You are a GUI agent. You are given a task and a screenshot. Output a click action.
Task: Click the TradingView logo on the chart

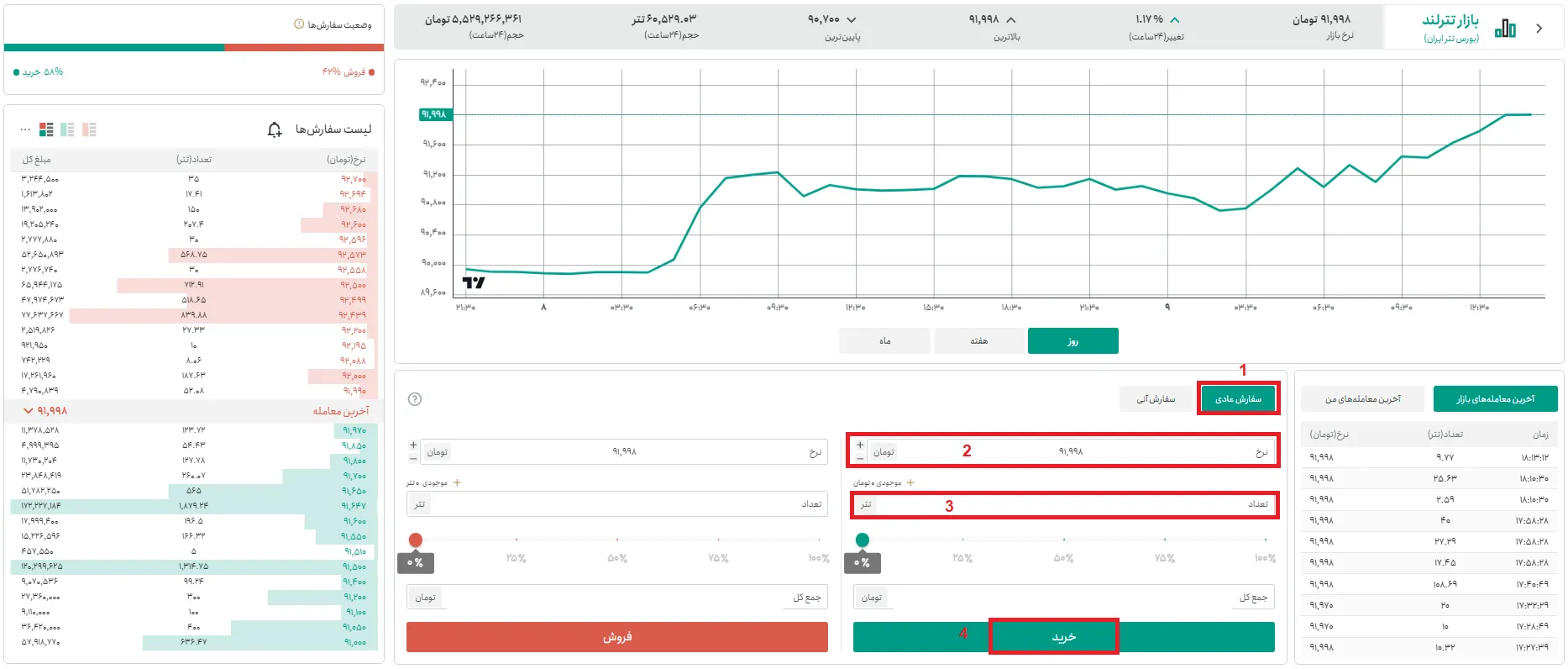474,282
